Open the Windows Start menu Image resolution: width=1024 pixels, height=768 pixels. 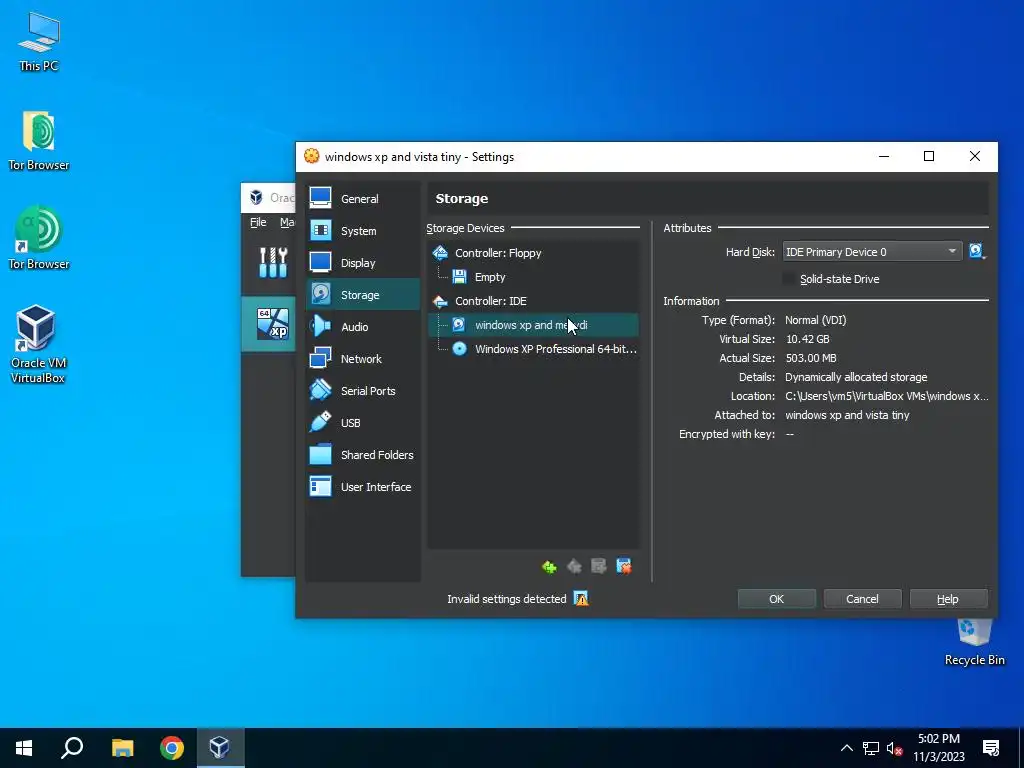[x=24, y=748]
